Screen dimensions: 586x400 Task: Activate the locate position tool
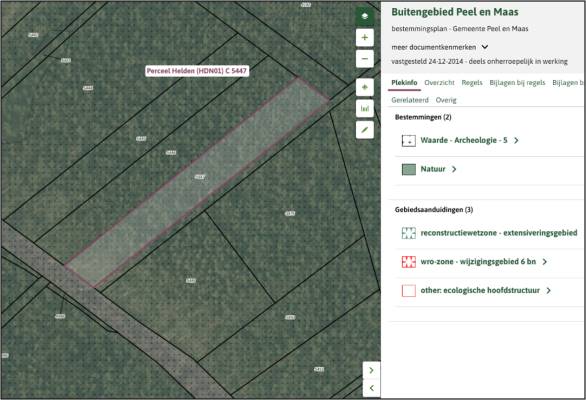(x=364, y=87)
